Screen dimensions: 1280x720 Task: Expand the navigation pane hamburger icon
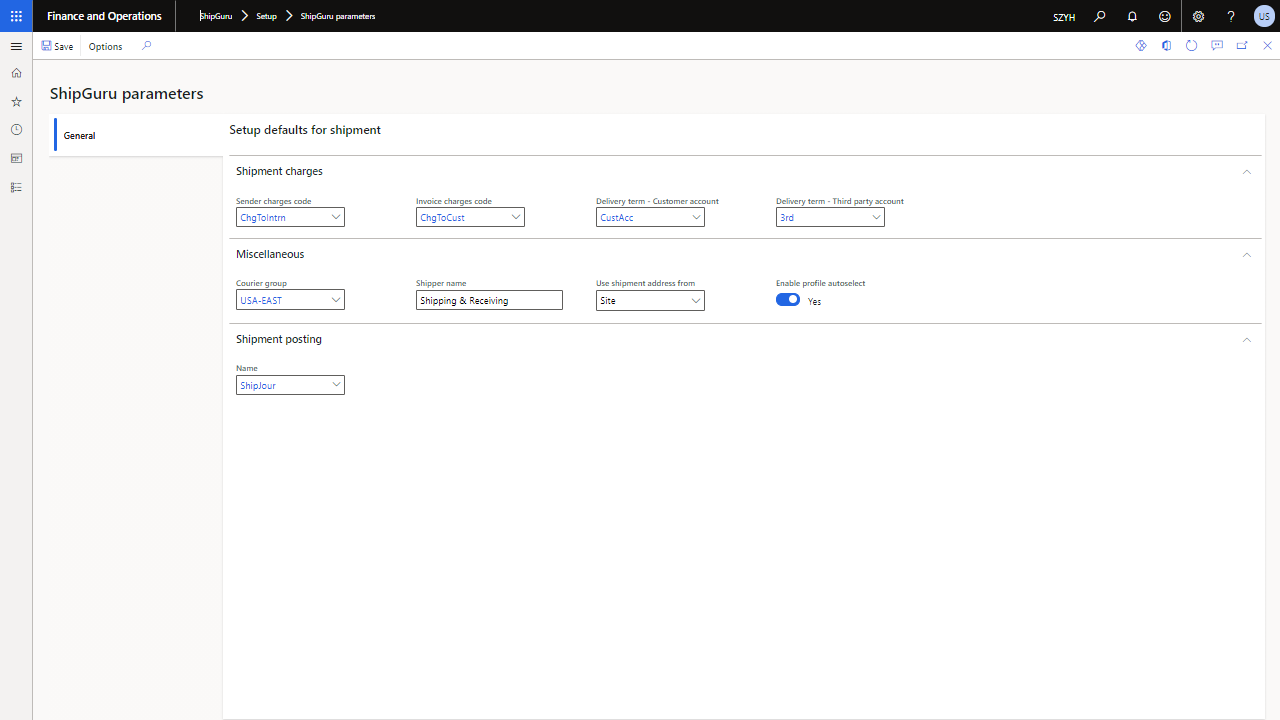click(16, 46)
